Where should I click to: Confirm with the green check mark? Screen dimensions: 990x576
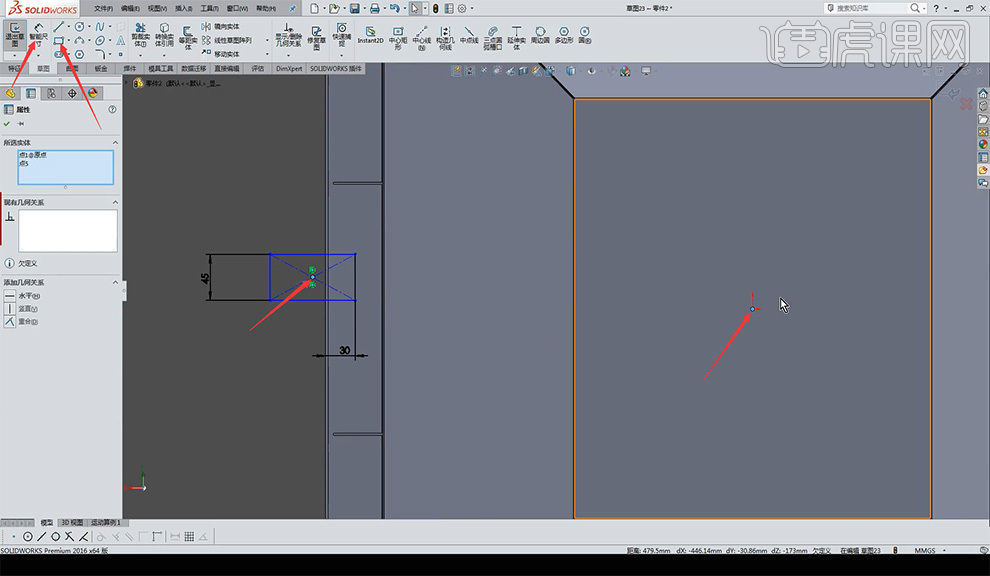click(x=7, y=124)
